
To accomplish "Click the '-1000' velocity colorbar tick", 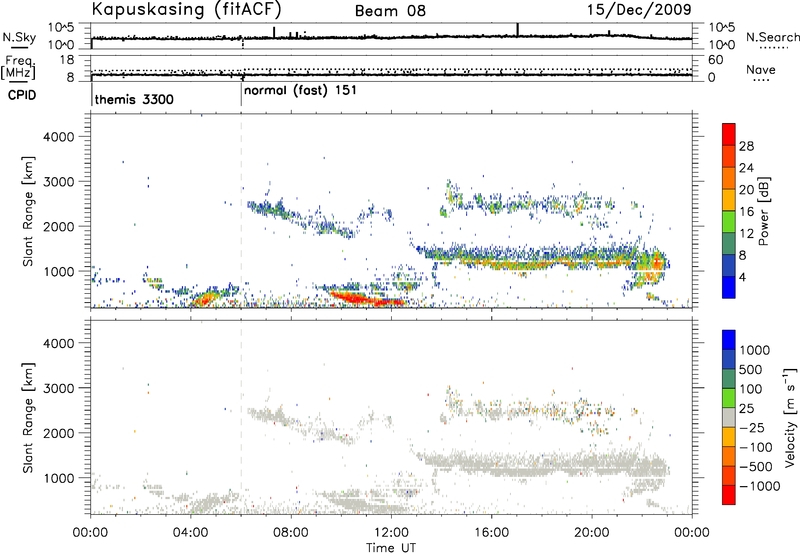I will click(x=759, y=486).
